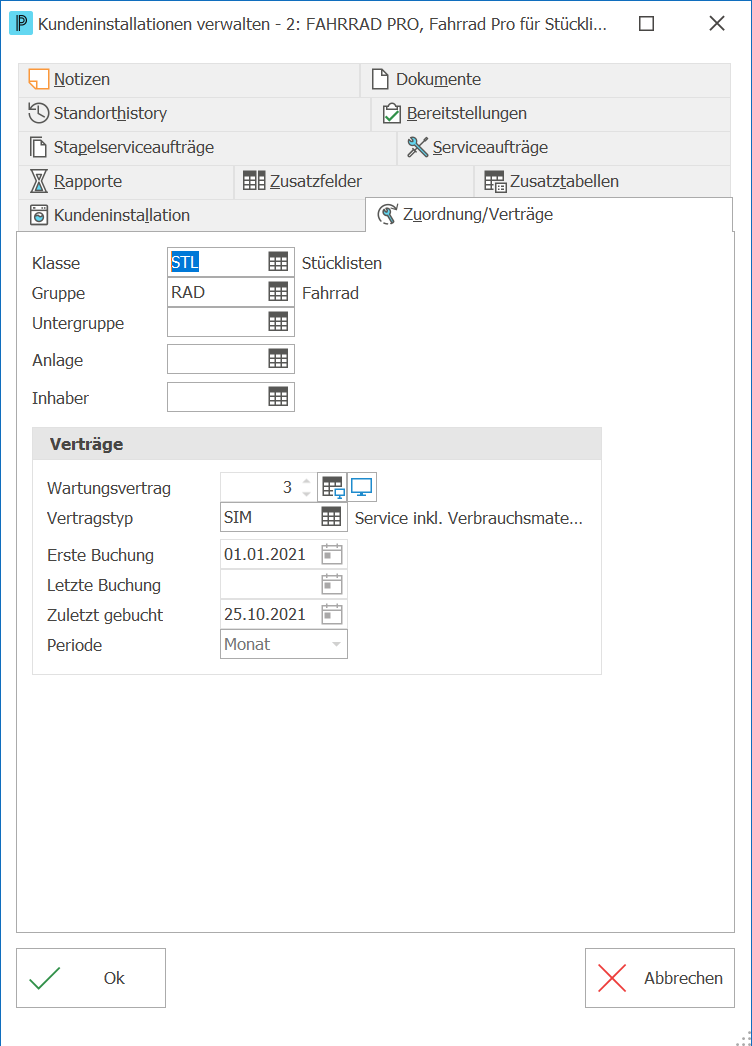The image size is (752, 1046).
Task: Switch to the Dokumente tab
Action: (x=545, y=79)
